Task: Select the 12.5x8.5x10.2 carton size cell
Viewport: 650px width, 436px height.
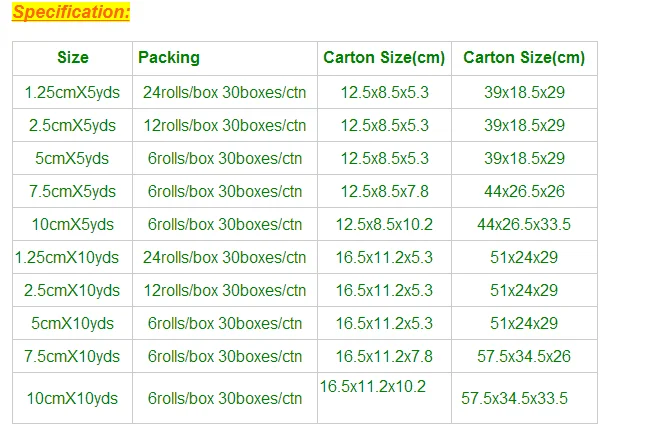Action: pyautogui.click(x=385, y=224)
